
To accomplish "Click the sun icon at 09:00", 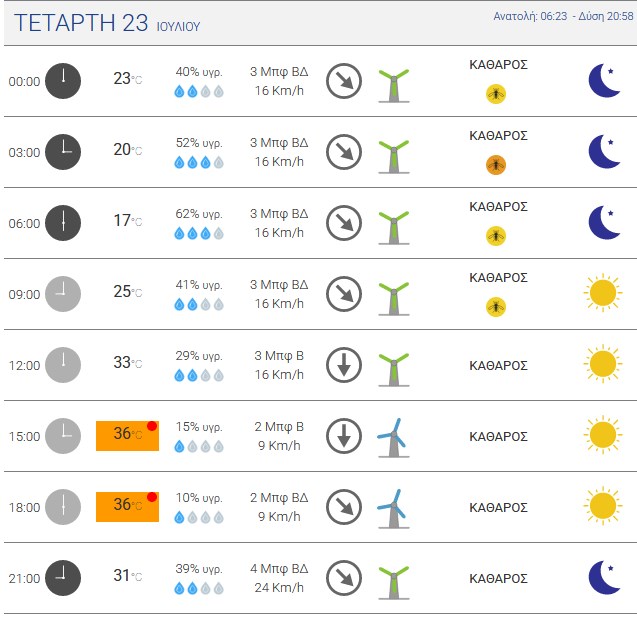I will 602,293.
